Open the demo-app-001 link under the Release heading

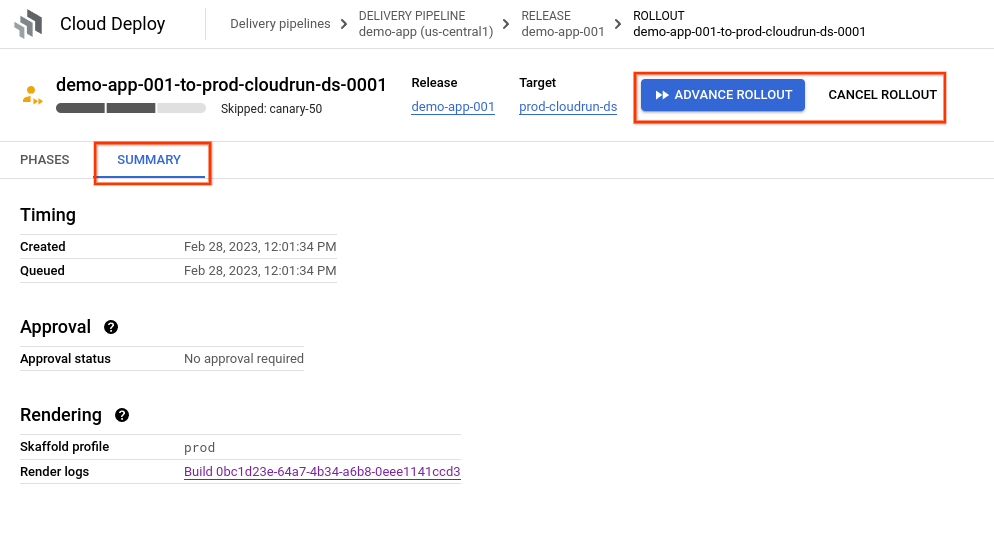coord(453,107)
